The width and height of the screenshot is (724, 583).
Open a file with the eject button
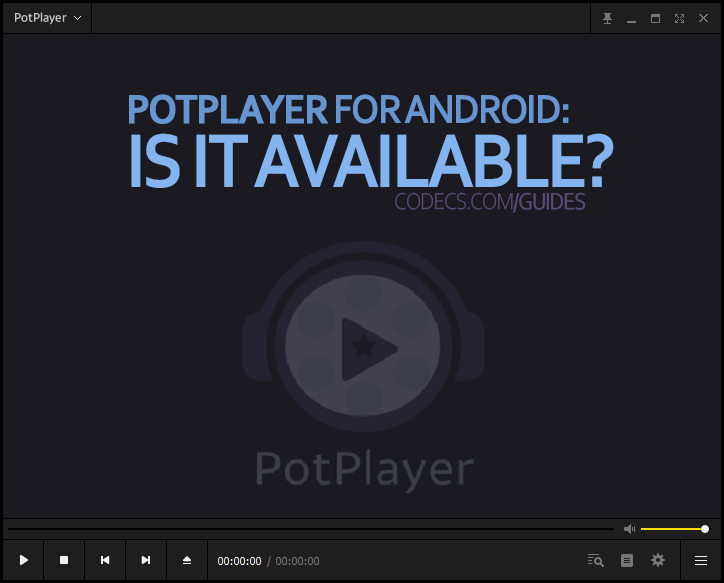click(187, 560)
